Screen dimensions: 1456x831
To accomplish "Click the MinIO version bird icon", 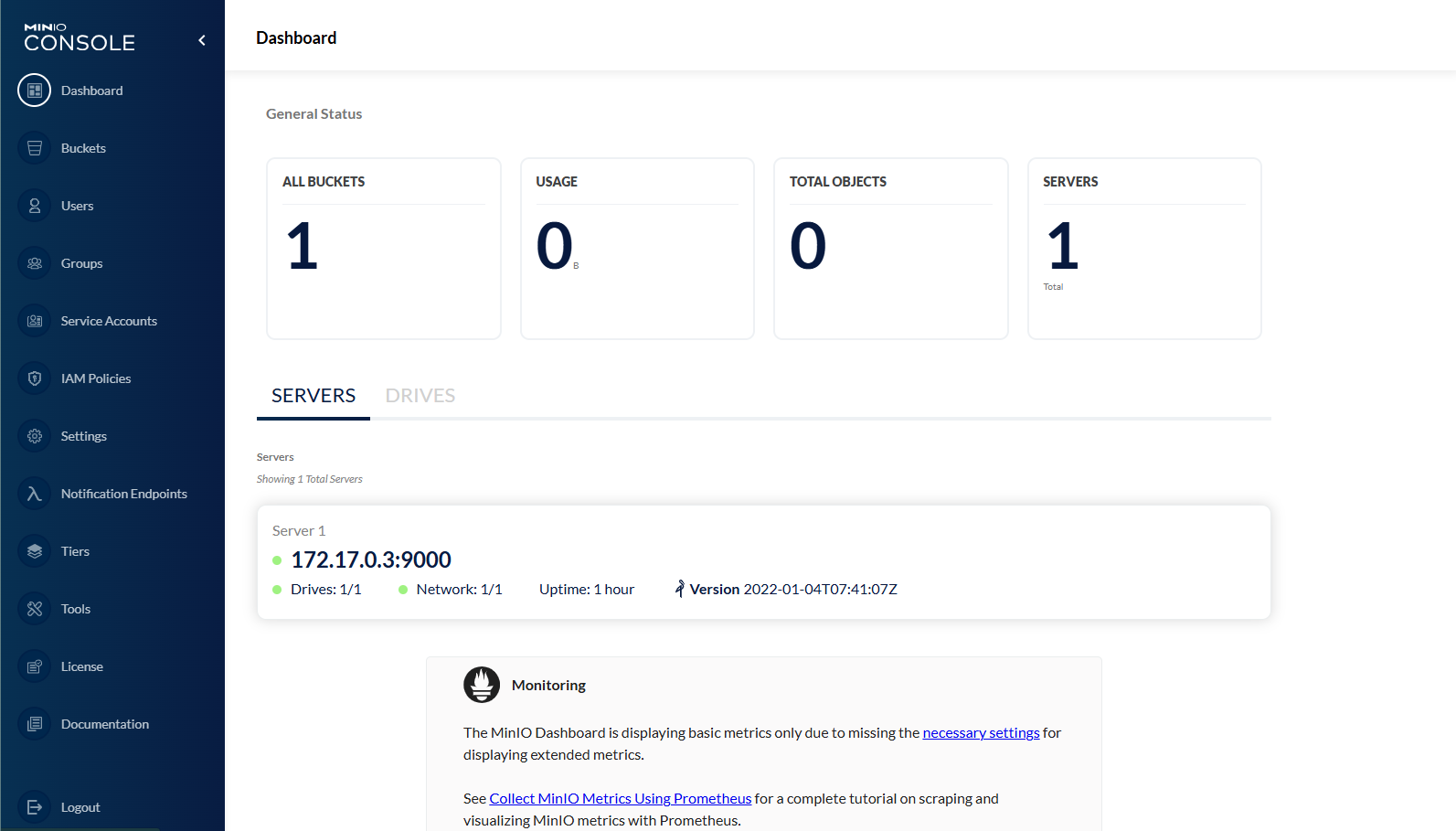I will point(679,589).
